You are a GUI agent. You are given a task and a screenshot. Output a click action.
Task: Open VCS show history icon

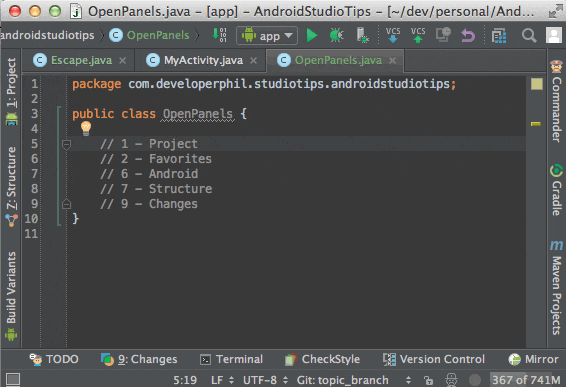(x=443, y=35)
